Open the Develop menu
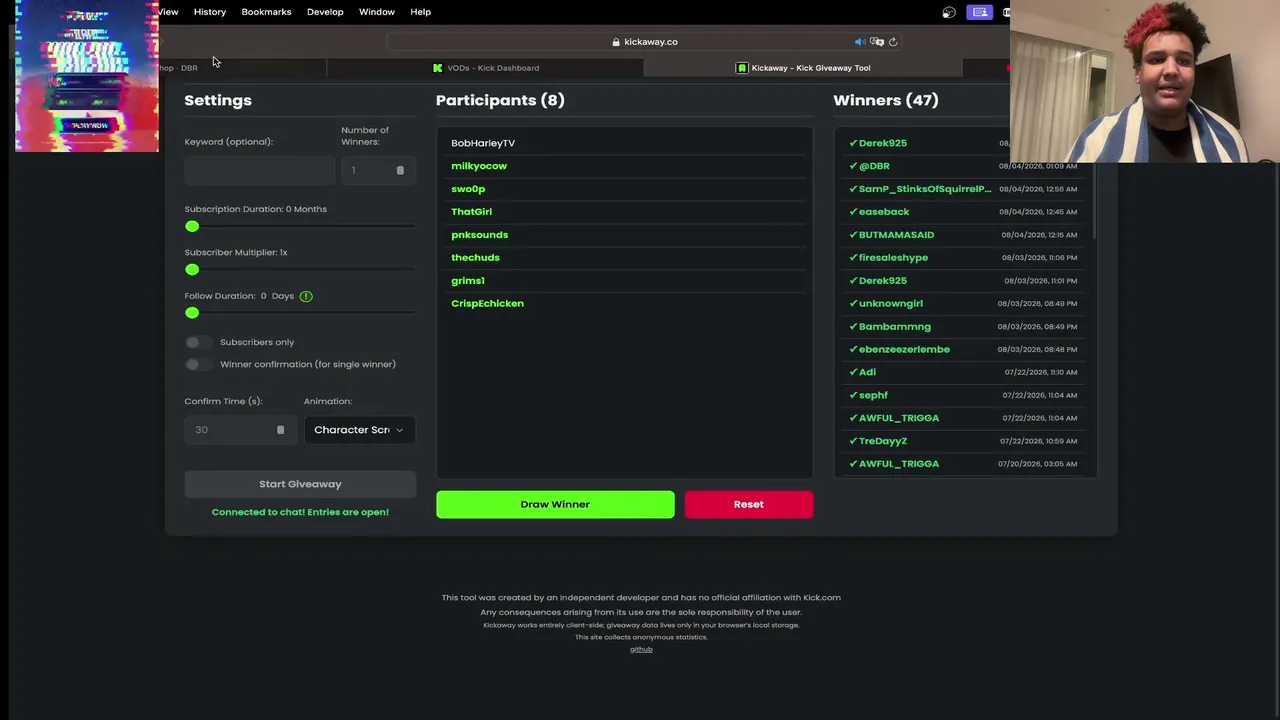Viewport: 1280px width, 720px height. coord(325,12)
